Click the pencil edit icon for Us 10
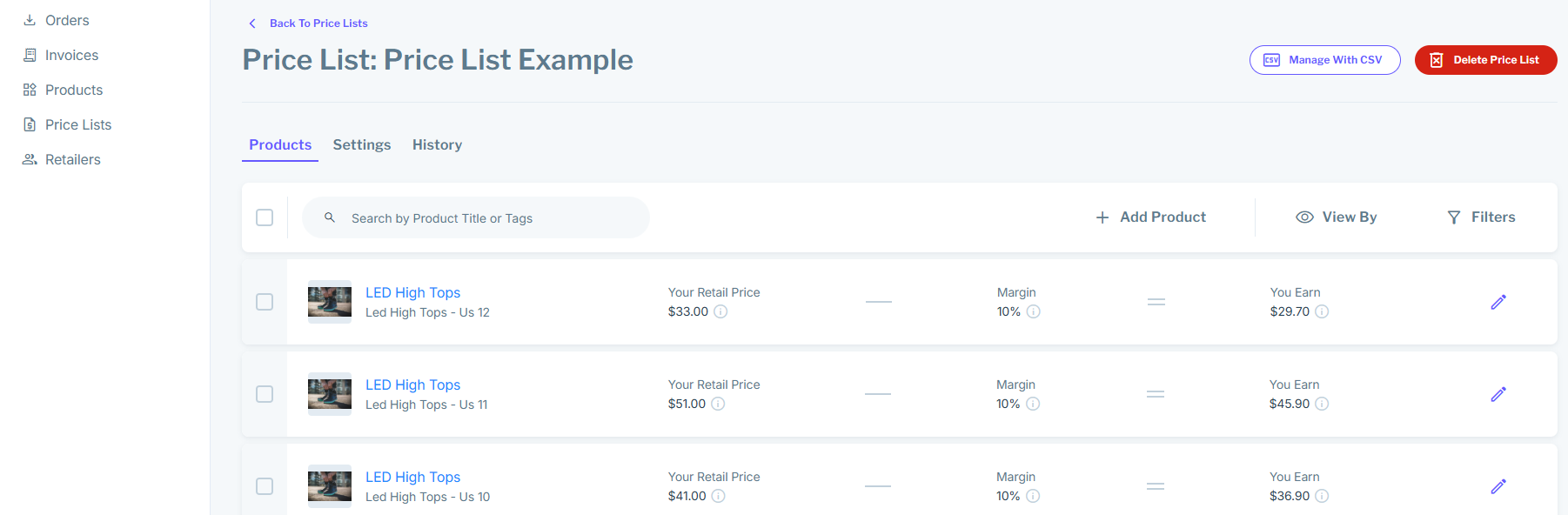 1498,486
